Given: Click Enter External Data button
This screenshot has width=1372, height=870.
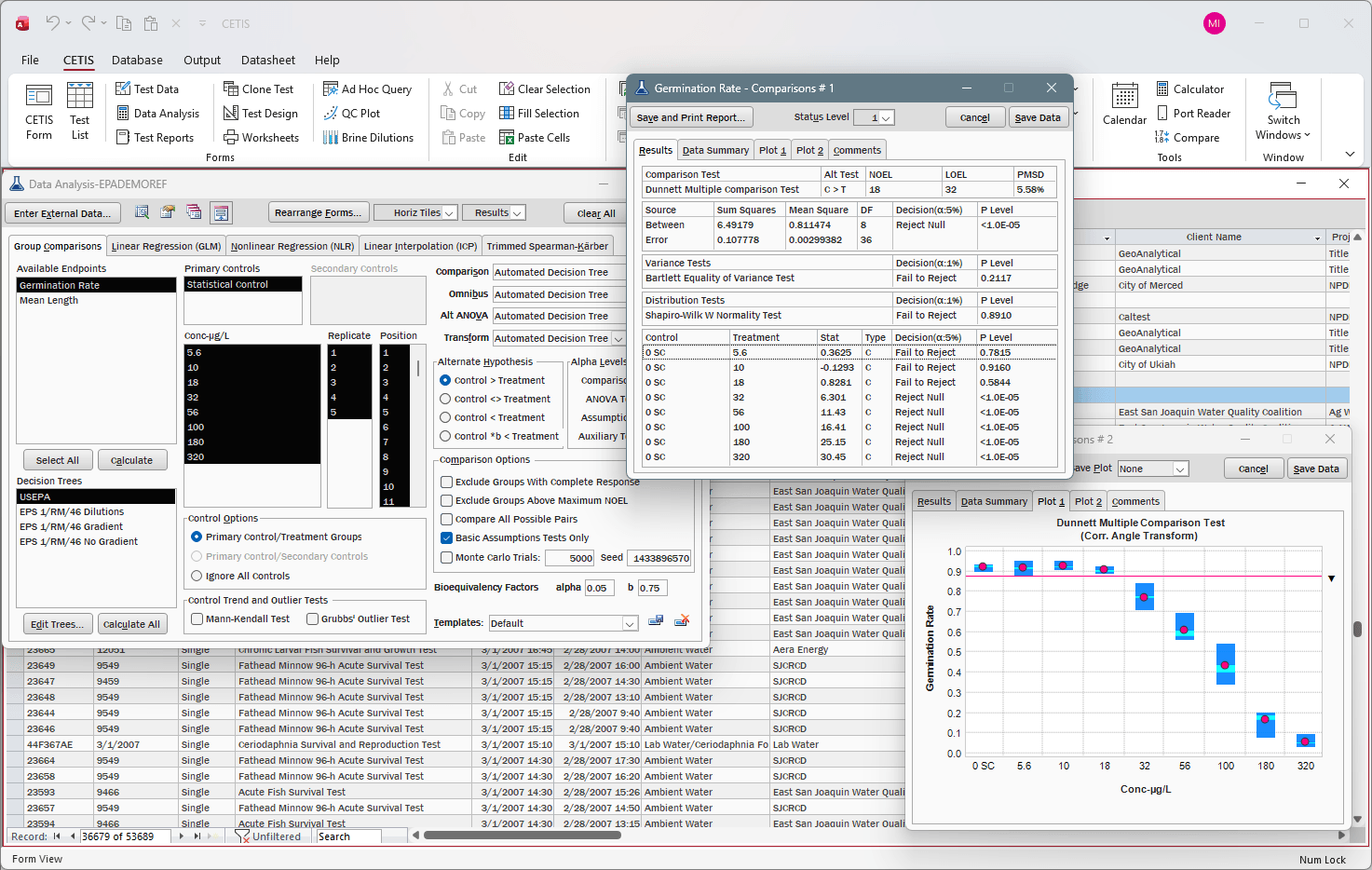Looking at the screenshot, I should tap(62, 213).
